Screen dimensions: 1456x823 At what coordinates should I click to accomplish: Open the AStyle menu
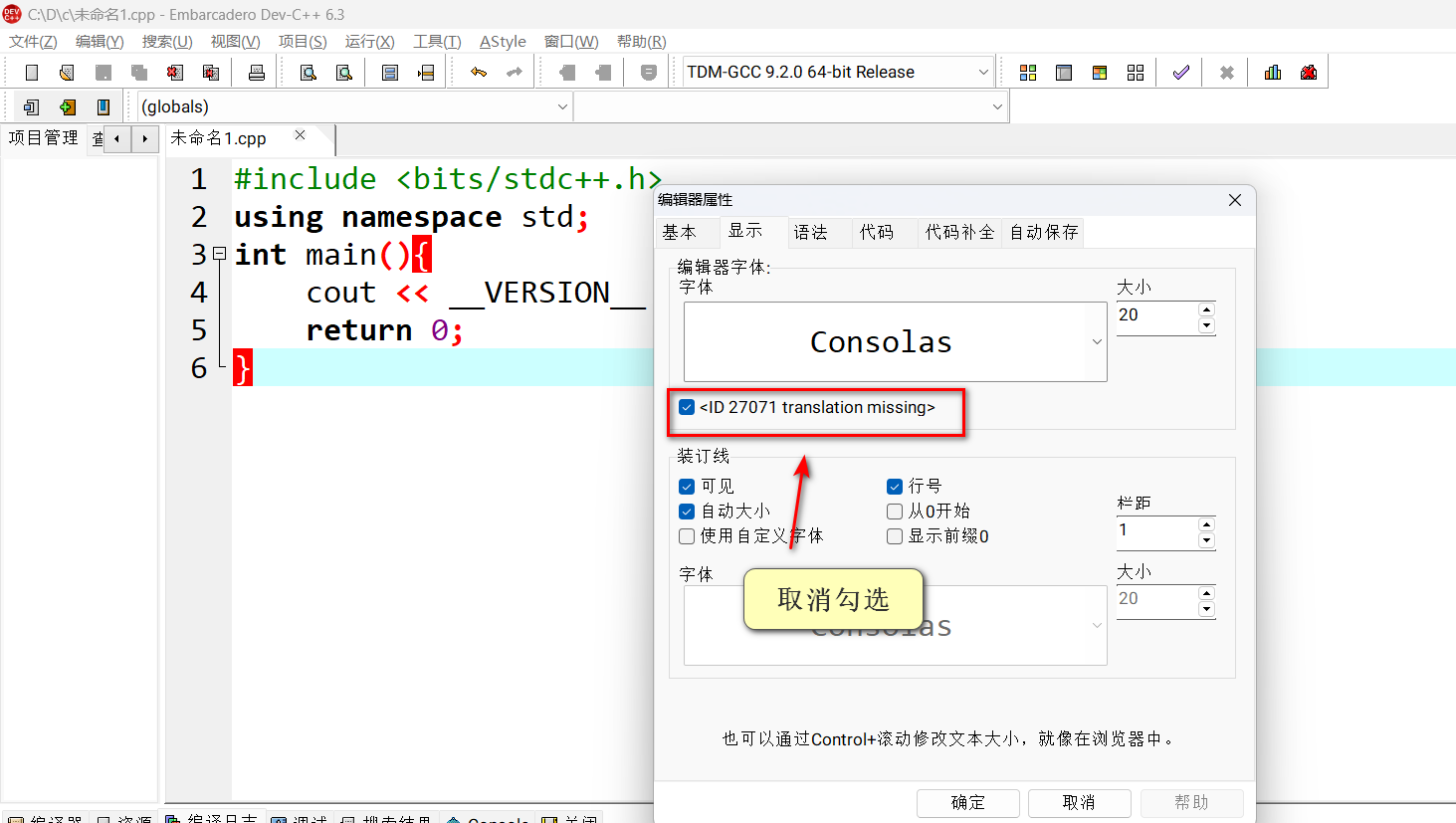coord(503,42)
